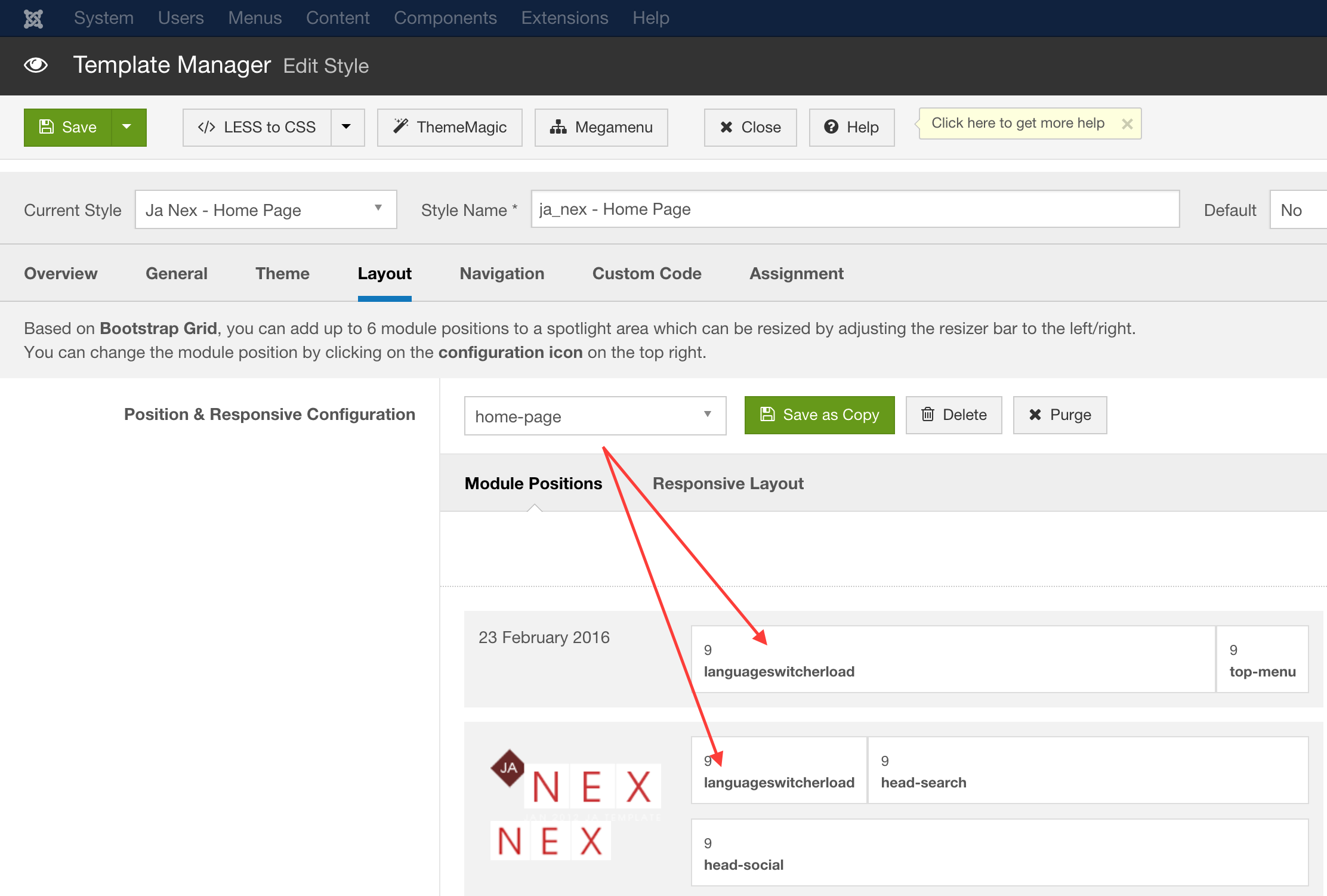Dismiss the help tooltip with its X
Viewport: 1327px width, 896px height.
click(x=1127, y=124)
